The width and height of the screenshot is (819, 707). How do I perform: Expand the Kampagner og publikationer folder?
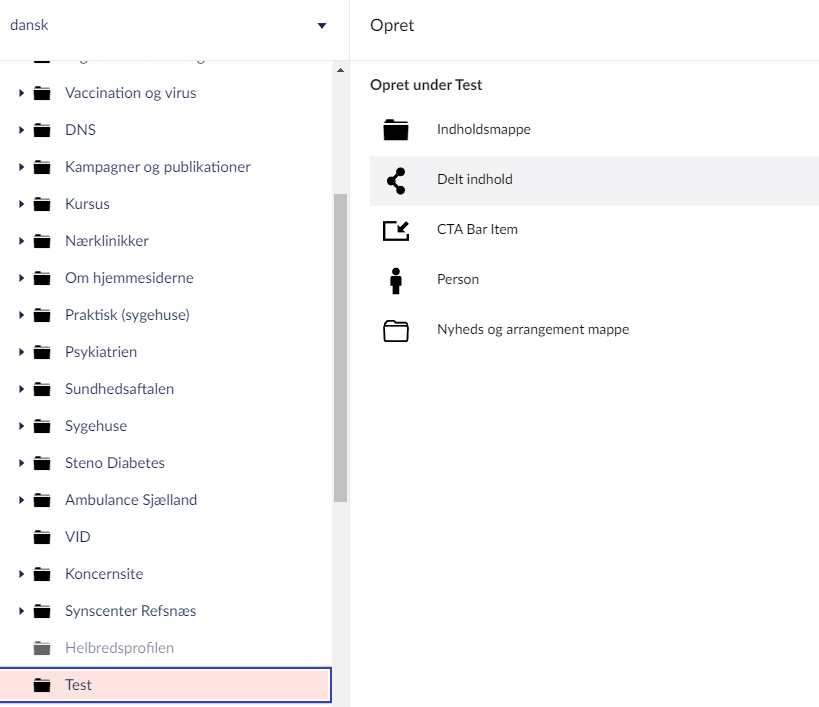click(21, 167)
